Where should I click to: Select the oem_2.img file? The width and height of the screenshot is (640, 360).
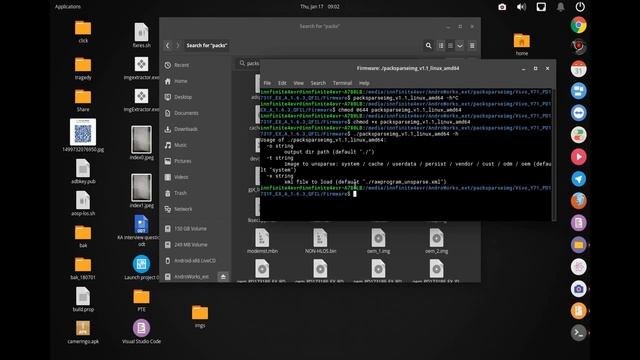[436, 241]
